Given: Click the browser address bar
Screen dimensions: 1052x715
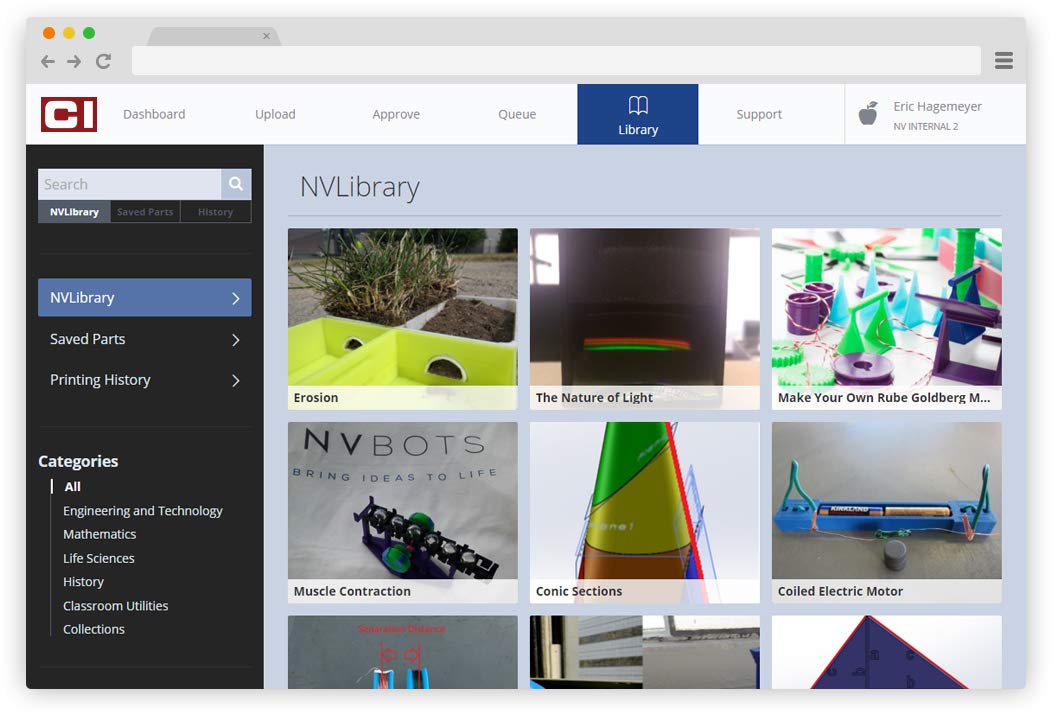Looking at the screenshot, I should (556, 61).
